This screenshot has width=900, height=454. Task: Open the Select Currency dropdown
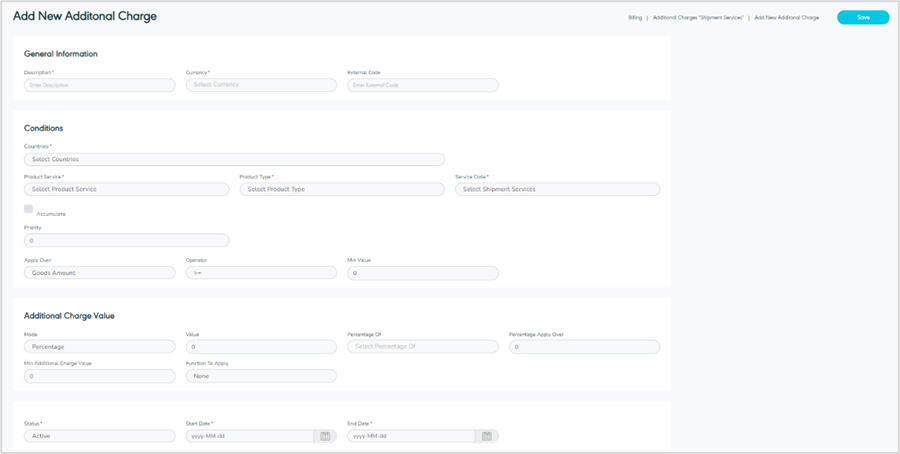coord(261,85)
